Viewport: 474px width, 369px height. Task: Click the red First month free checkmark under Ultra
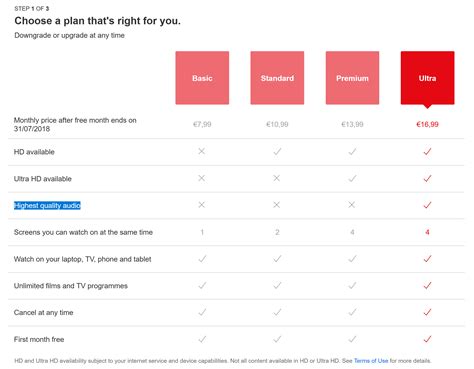427,339
